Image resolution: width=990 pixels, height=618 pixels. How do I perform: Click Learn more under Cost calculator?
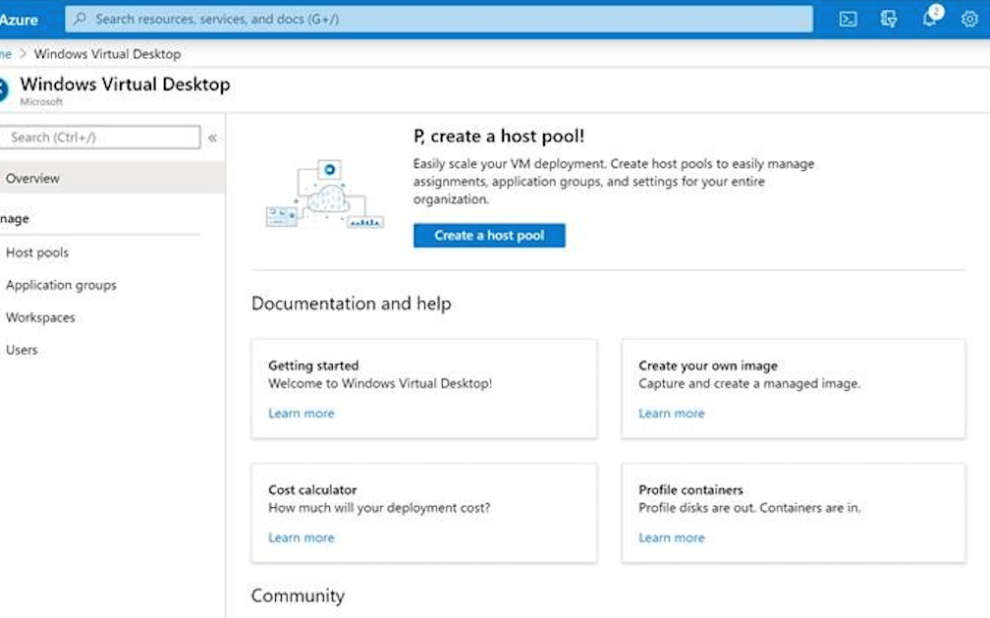tap(301, 537)
